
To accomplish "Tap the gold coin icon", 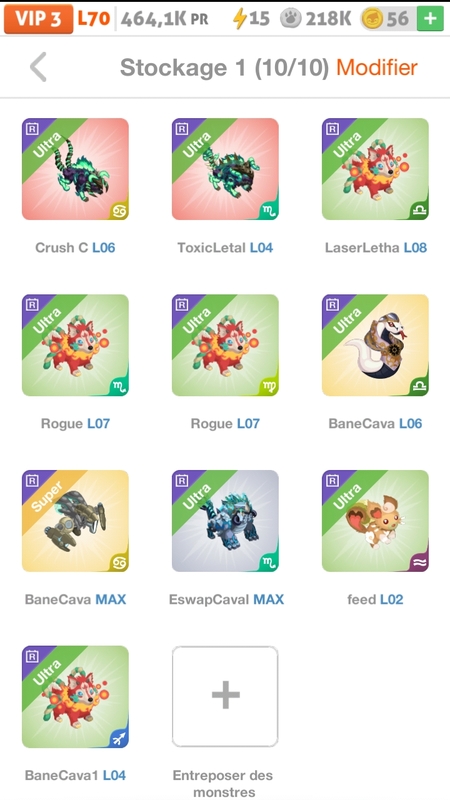I will click(x=372, y=19).
